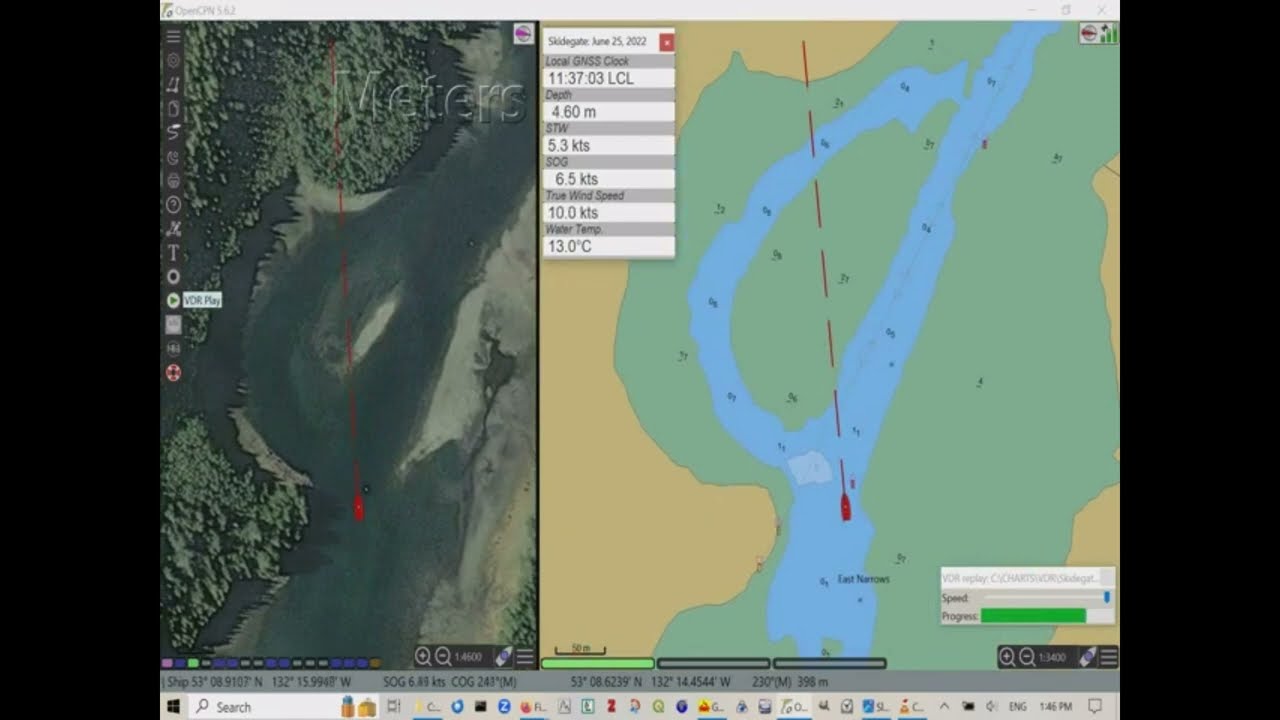The width and height of the screenshot is (1280, 720).
Task: Click the VDR replay window title
Action: point(1020,578)
